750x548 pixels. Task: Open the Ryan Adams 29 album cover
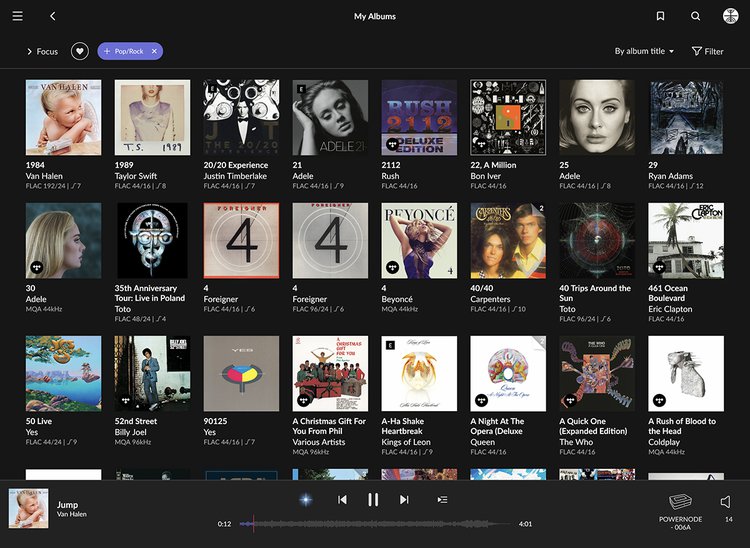[x=686, y=117]
